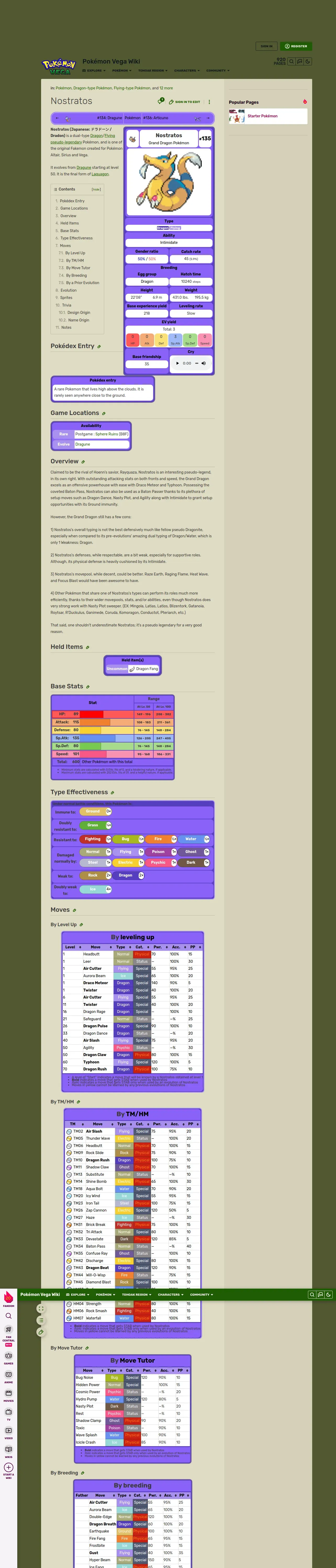The image size is (336, 1568).
Task: Open 'Other Pokémon with this total' link
Action: [x=107, y=762]
